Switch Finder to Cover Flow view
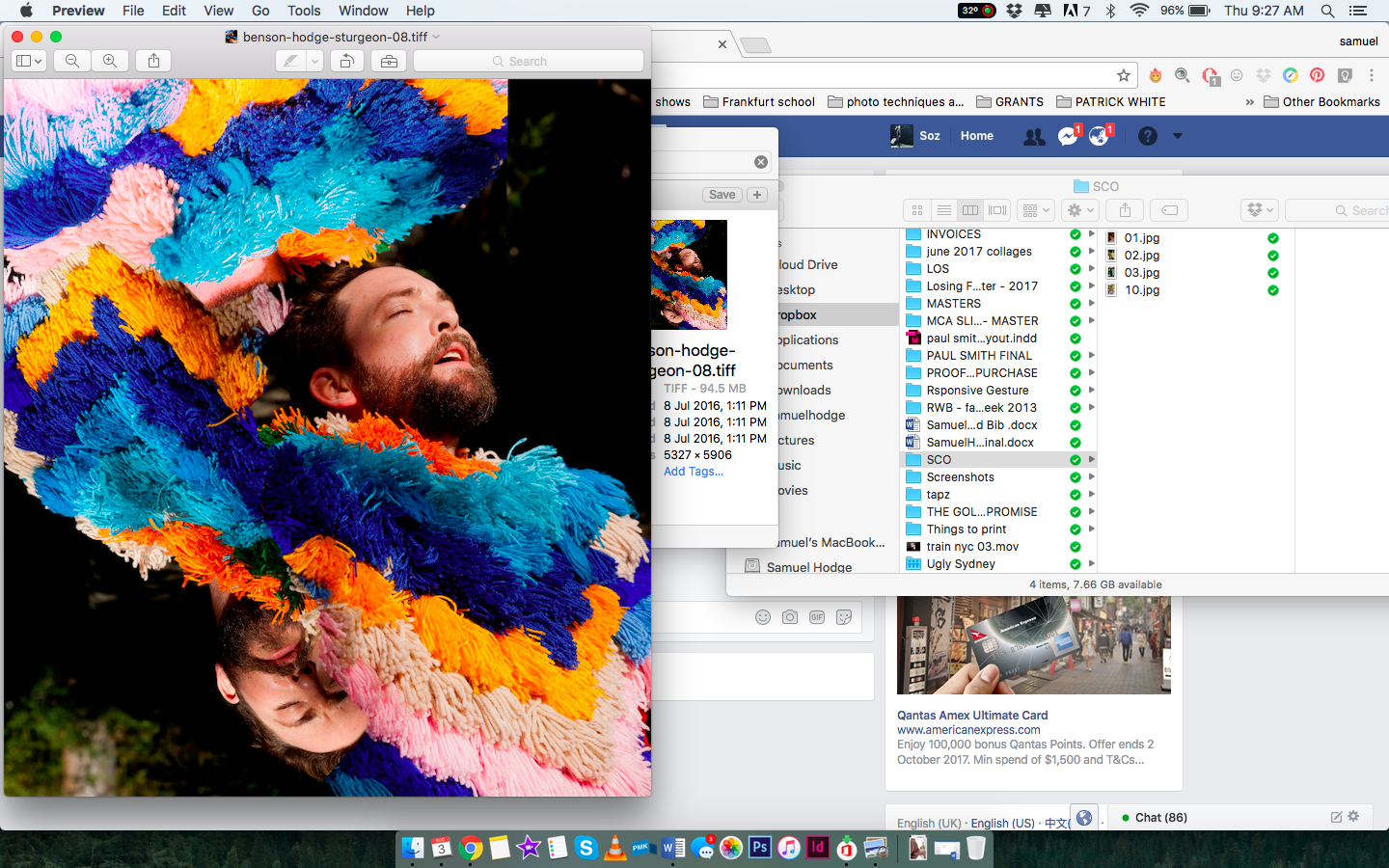The image size is (1389, 868). pyautogui.click(x=997, y=210)
